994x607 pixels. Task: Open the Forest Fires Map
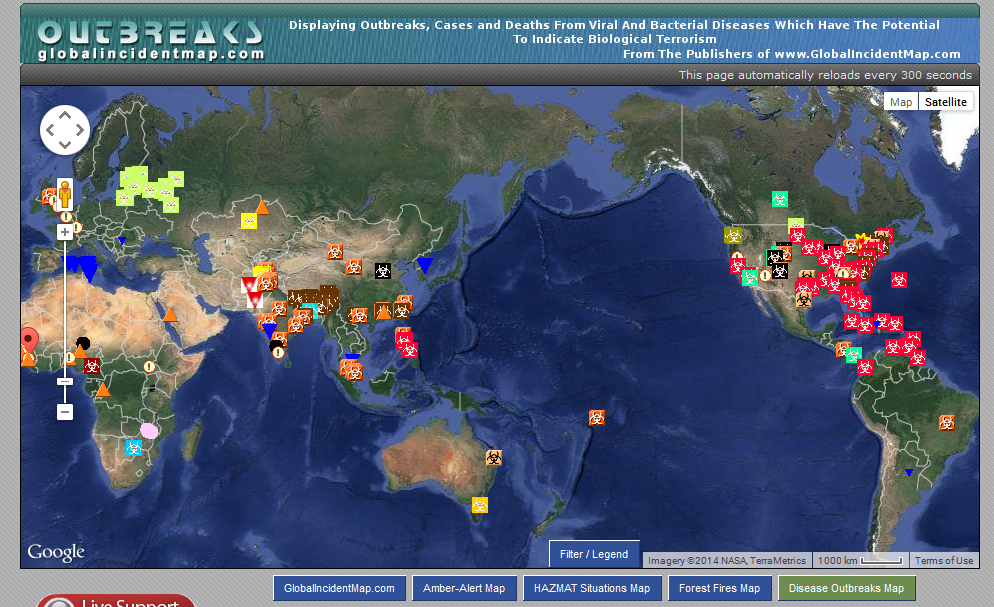coord(720,588)
